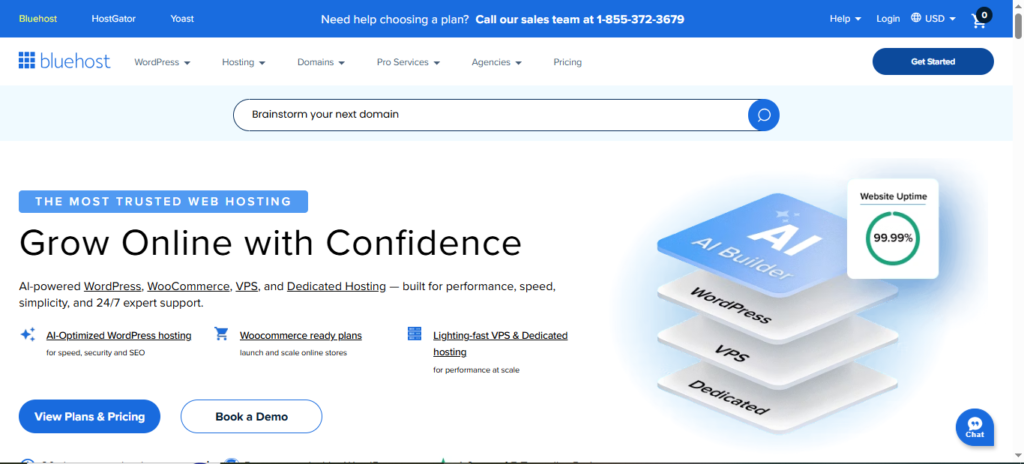
Task: Open the Pricing menu item
Action: click(567, 62)
